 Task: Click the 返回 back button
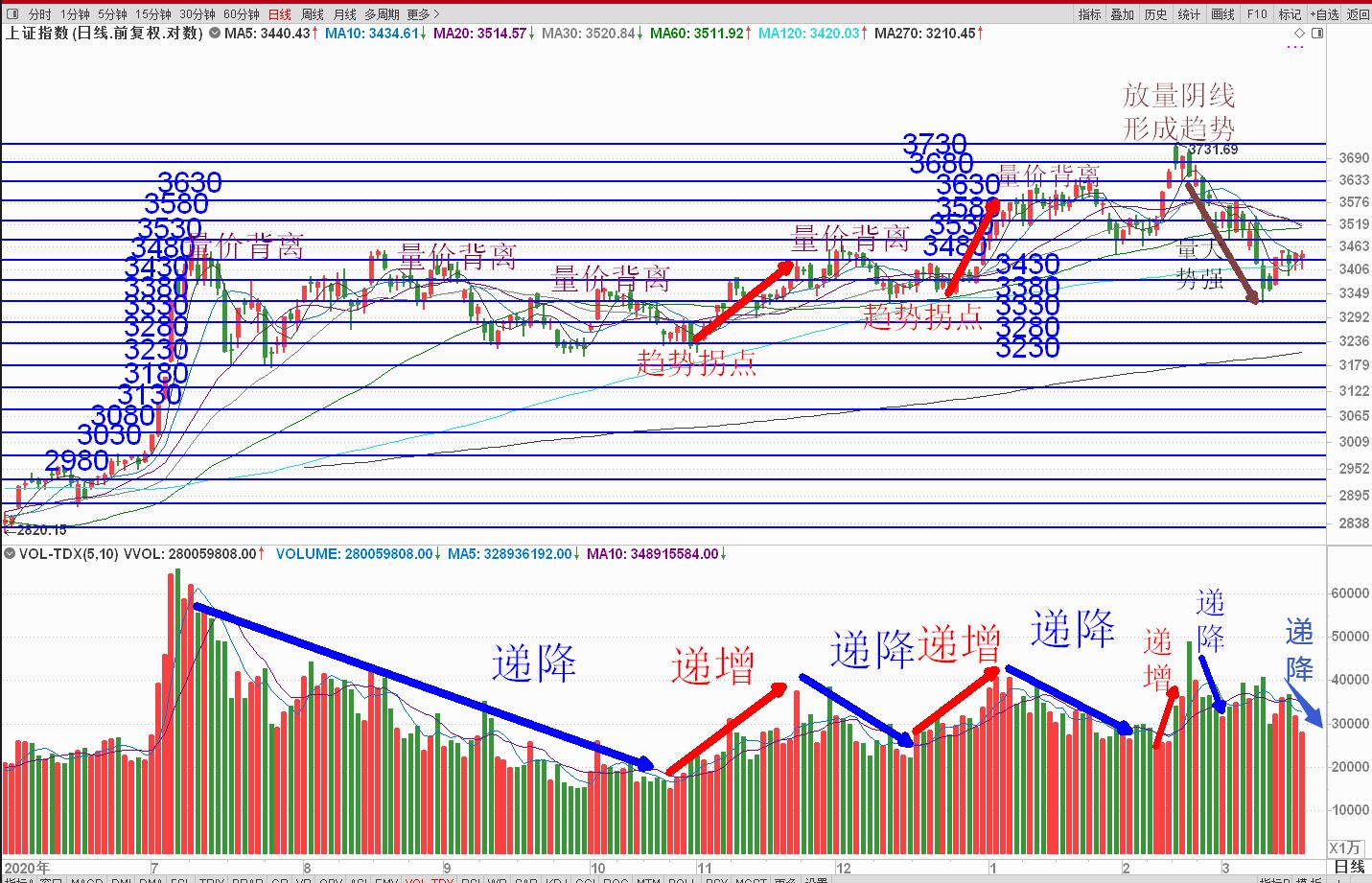pyautogui.click(x=1358, y=14)
